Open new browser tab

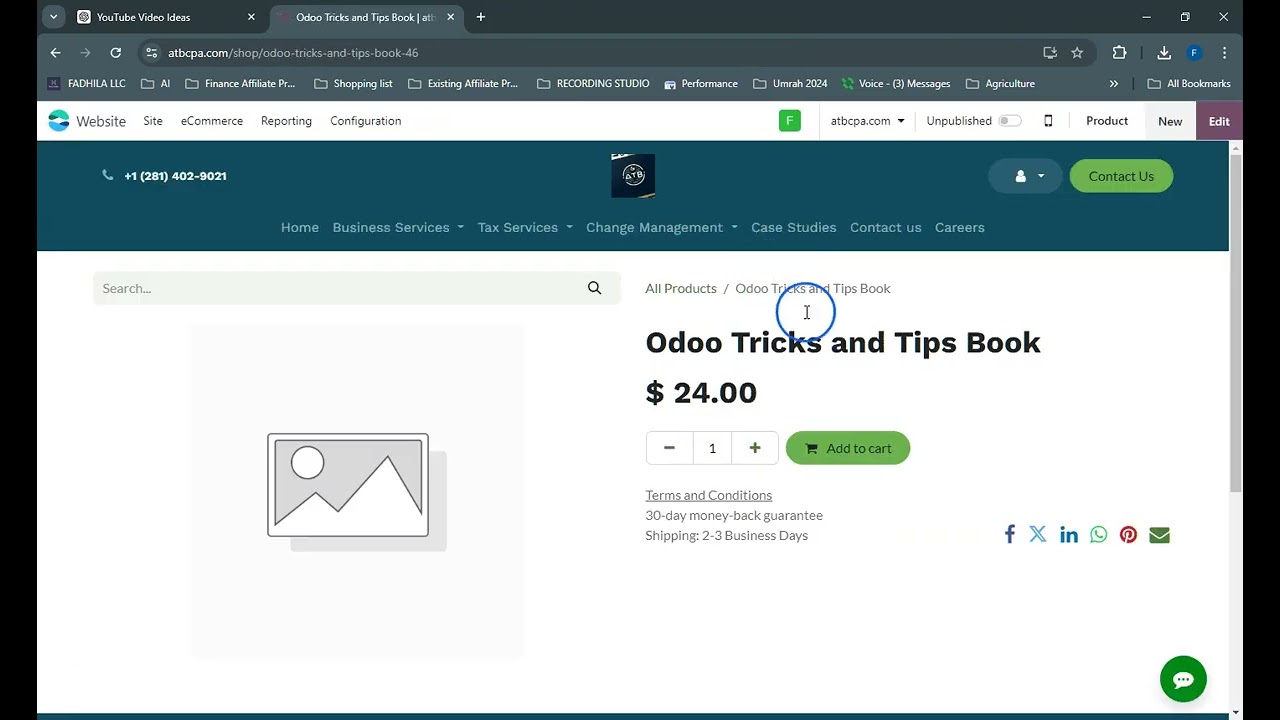point(481,17)
